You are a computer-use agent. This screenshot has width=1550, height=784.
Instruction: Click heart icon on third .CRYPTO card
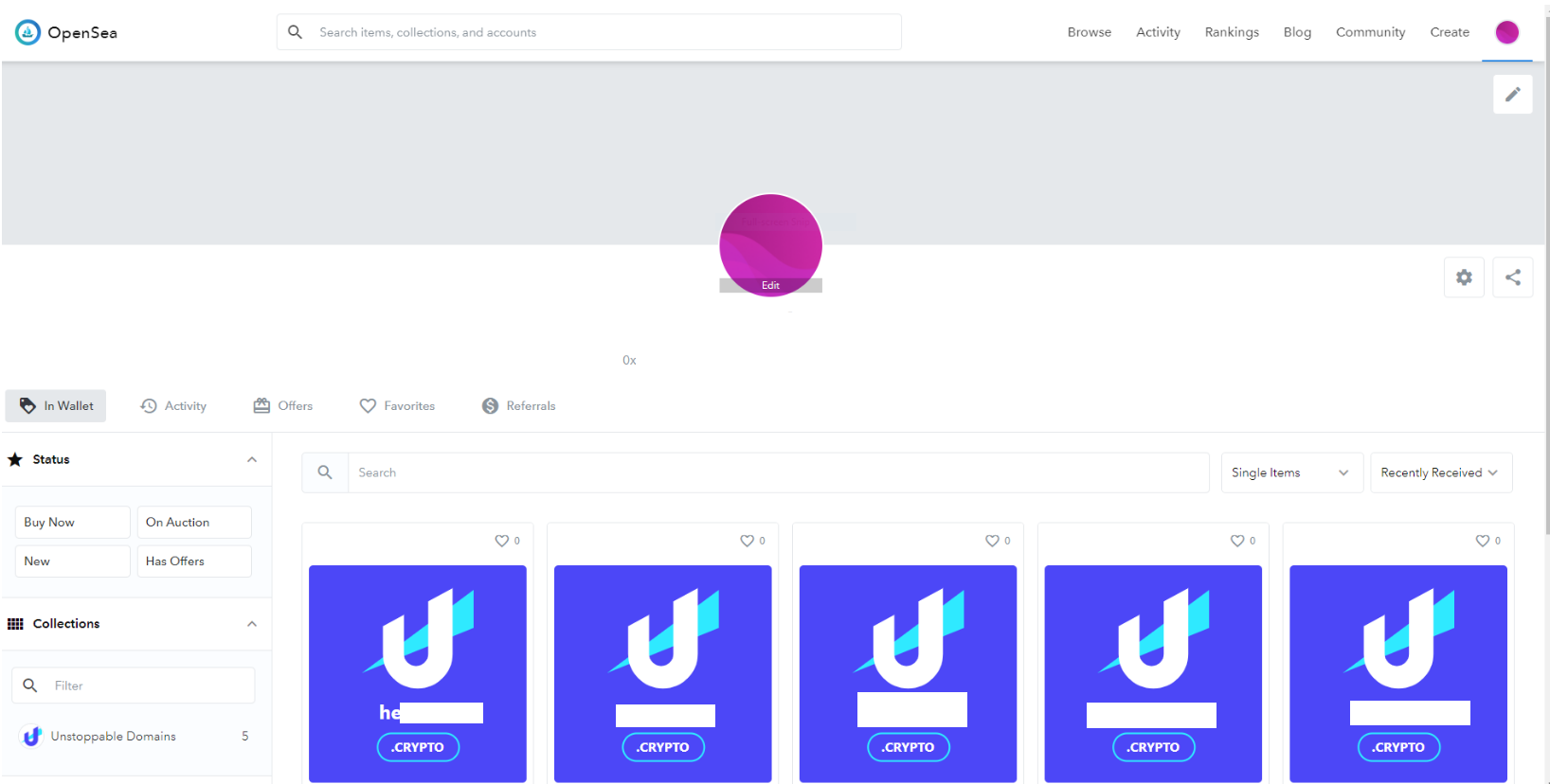992,541
